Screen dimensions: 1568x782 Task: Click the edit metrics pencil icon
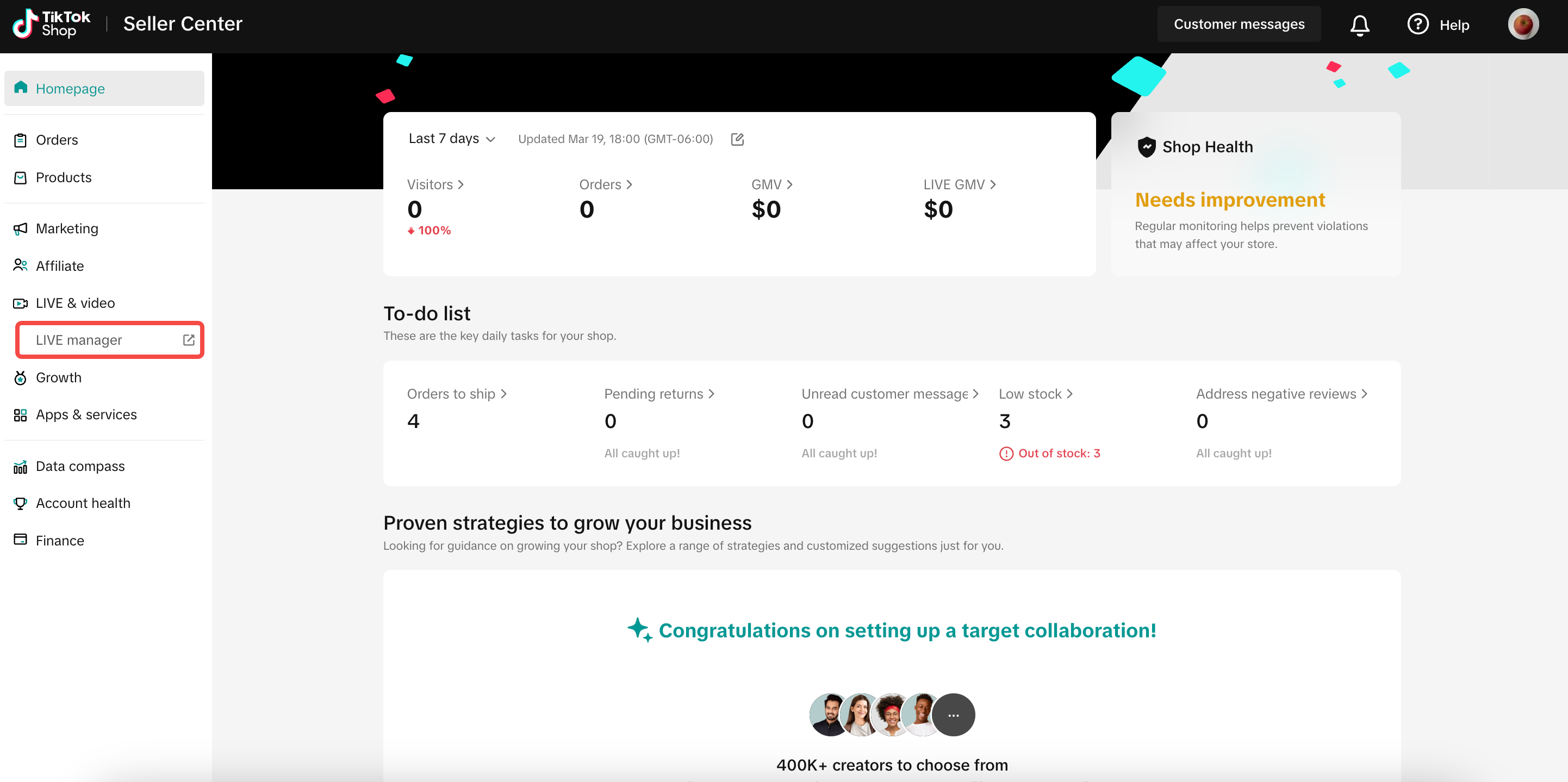point(737,139)
